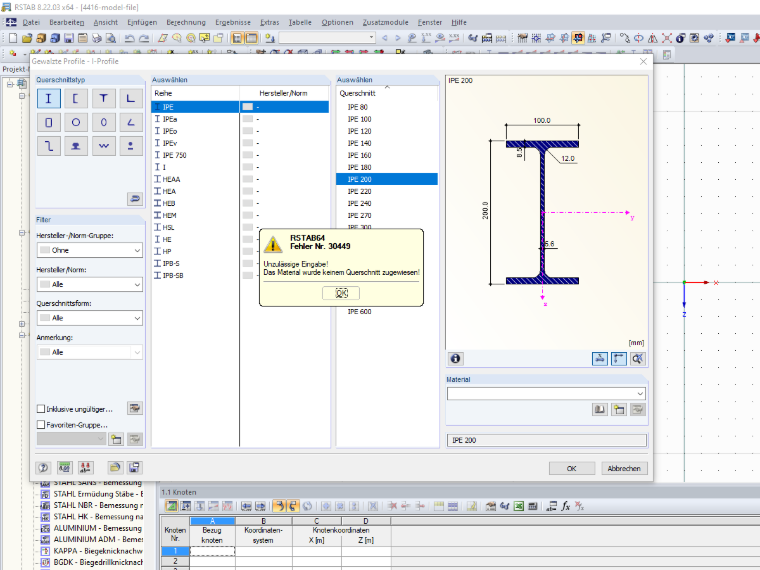Viewport: 760px width, 570px height.
Task: Click OK button of profile dialog
Action: [572, 468]
